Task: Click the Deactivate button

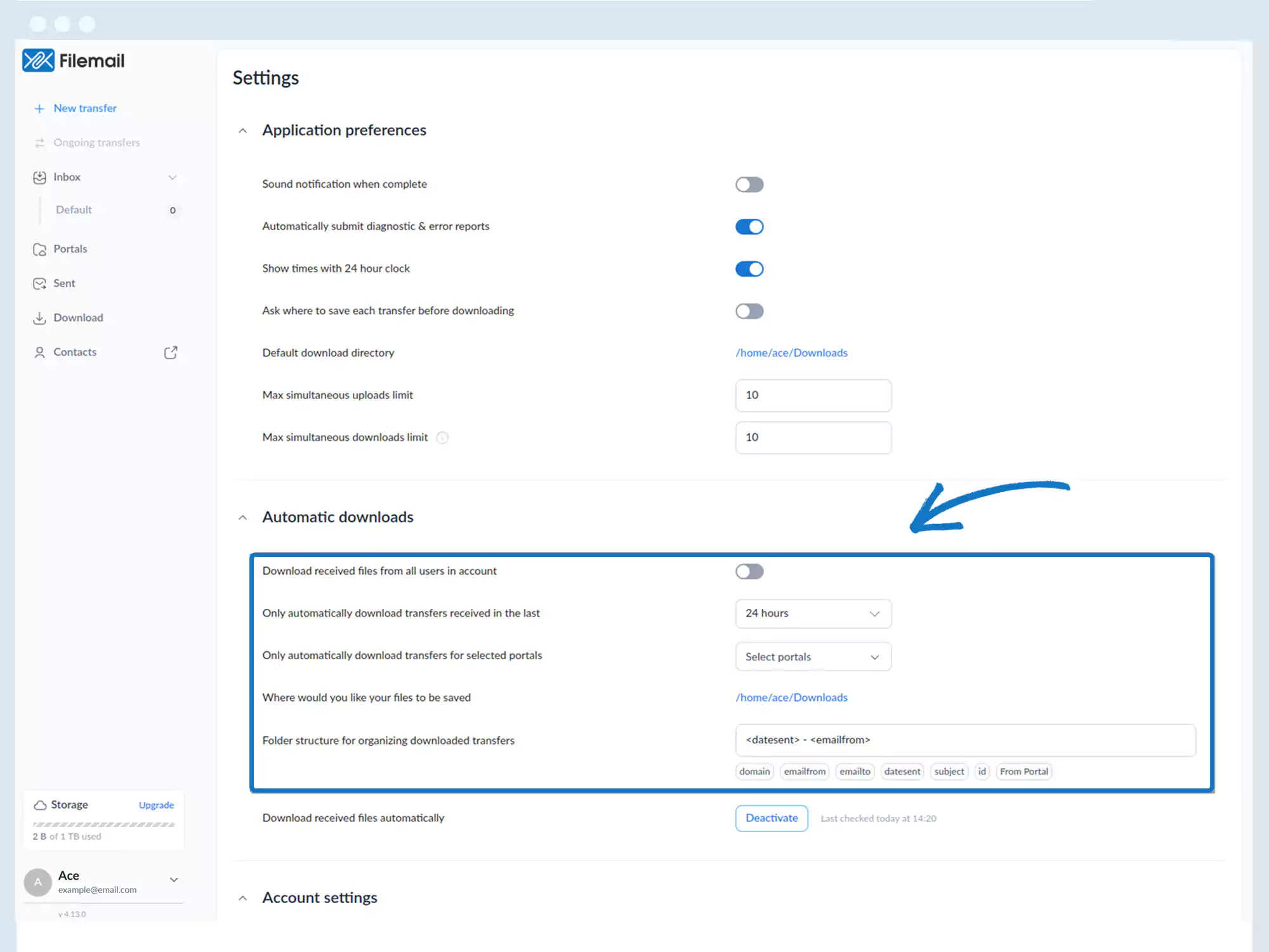Action: coord(772,818)
